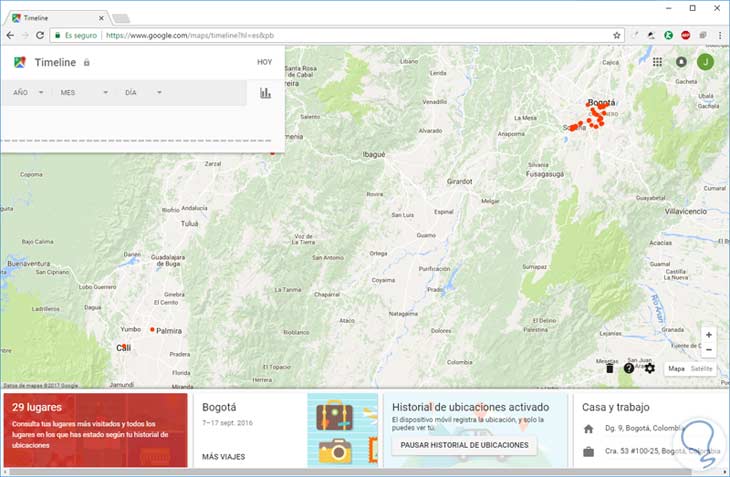Viewport: 730px width, 477px height.
Task: Click the home icon in Casa y trabajo
Action: (588, 429)
